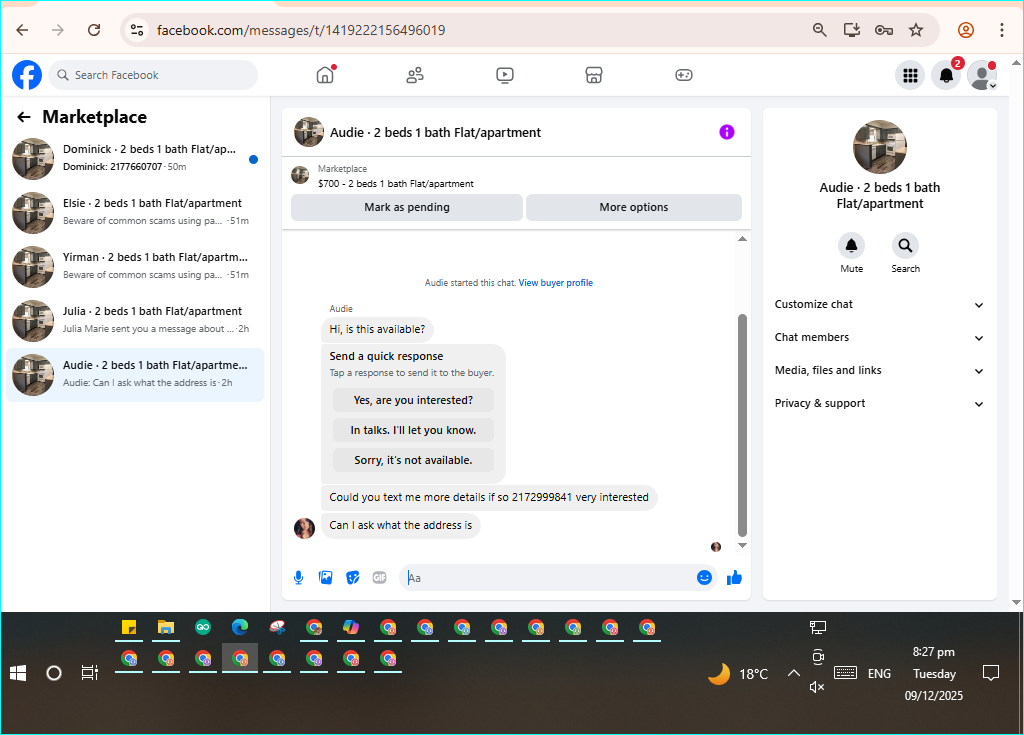The width and height of the screenshot is (1024, 735).
Task: Expand the Privacy & support section
Action: 879,404
